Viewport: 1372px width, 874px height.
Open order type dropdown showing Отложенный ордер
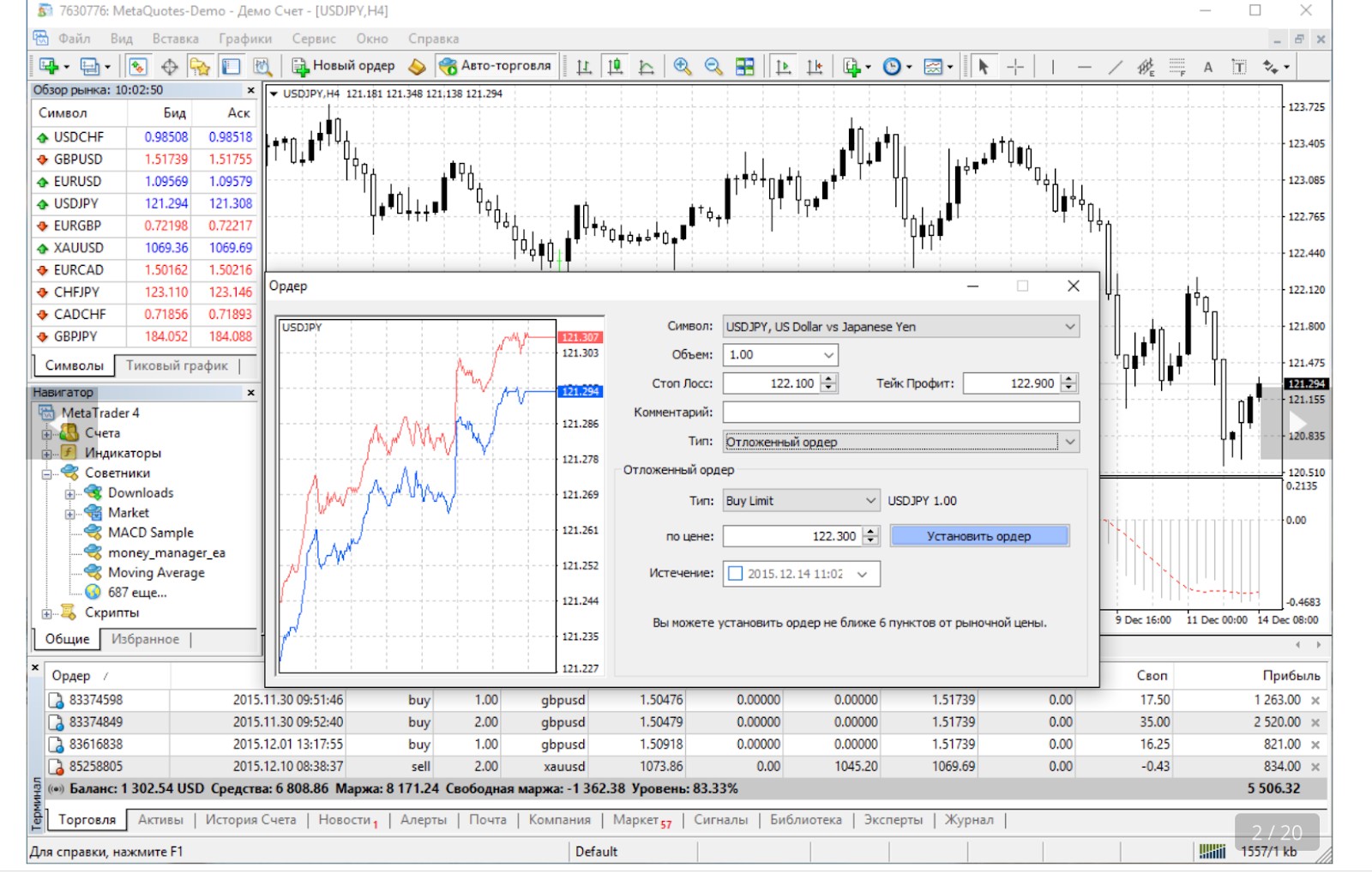[x=1069, y=442]
